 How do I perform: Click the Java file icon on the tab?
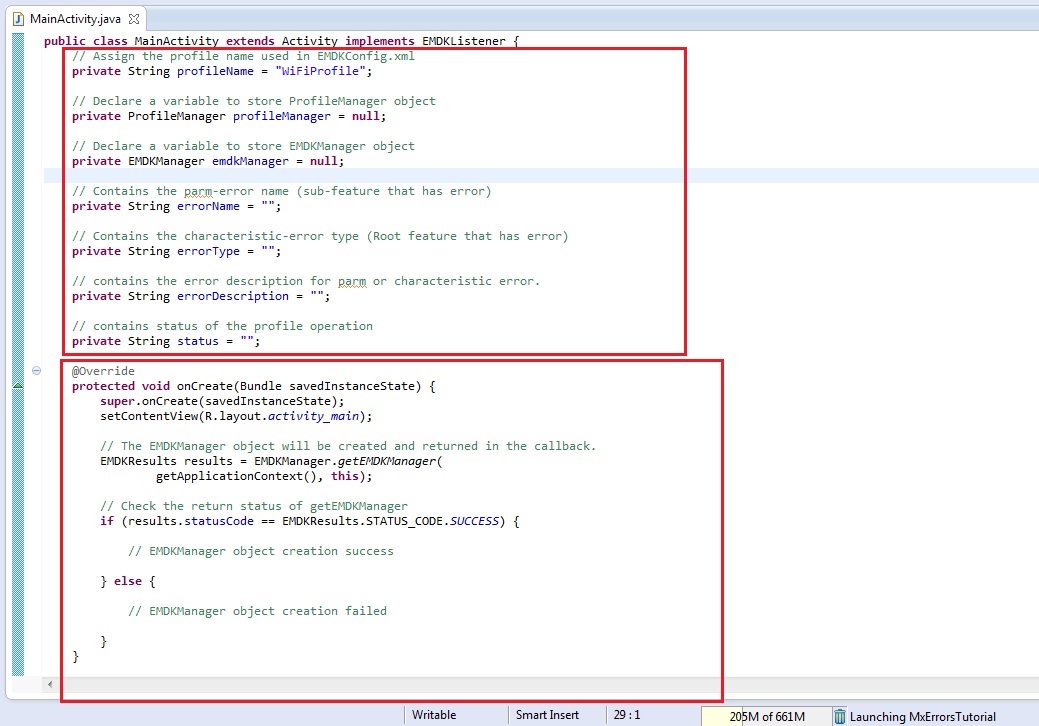click(x=18, y=19)
